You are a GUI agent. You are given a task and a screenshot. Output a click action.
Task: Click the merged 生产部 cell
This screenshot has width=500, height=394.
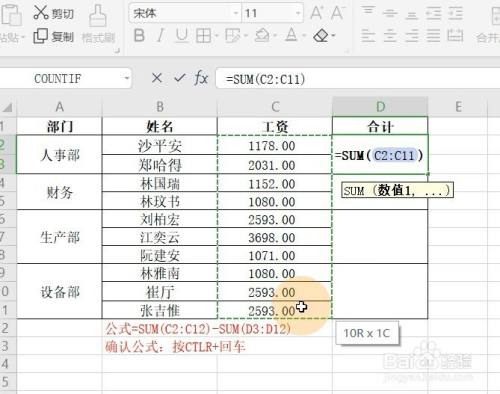click(x=59, y=237)
